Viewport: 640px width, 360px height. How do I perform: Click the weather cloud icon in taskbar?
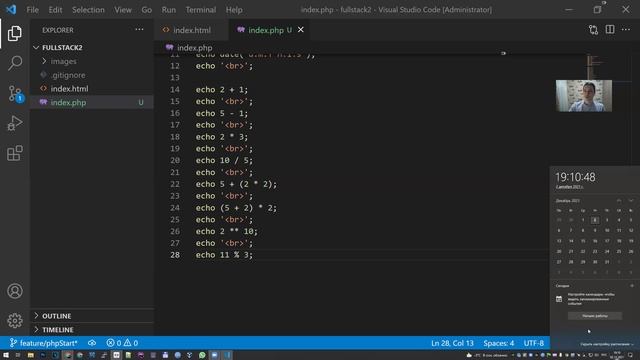click(x=469, y=355)
